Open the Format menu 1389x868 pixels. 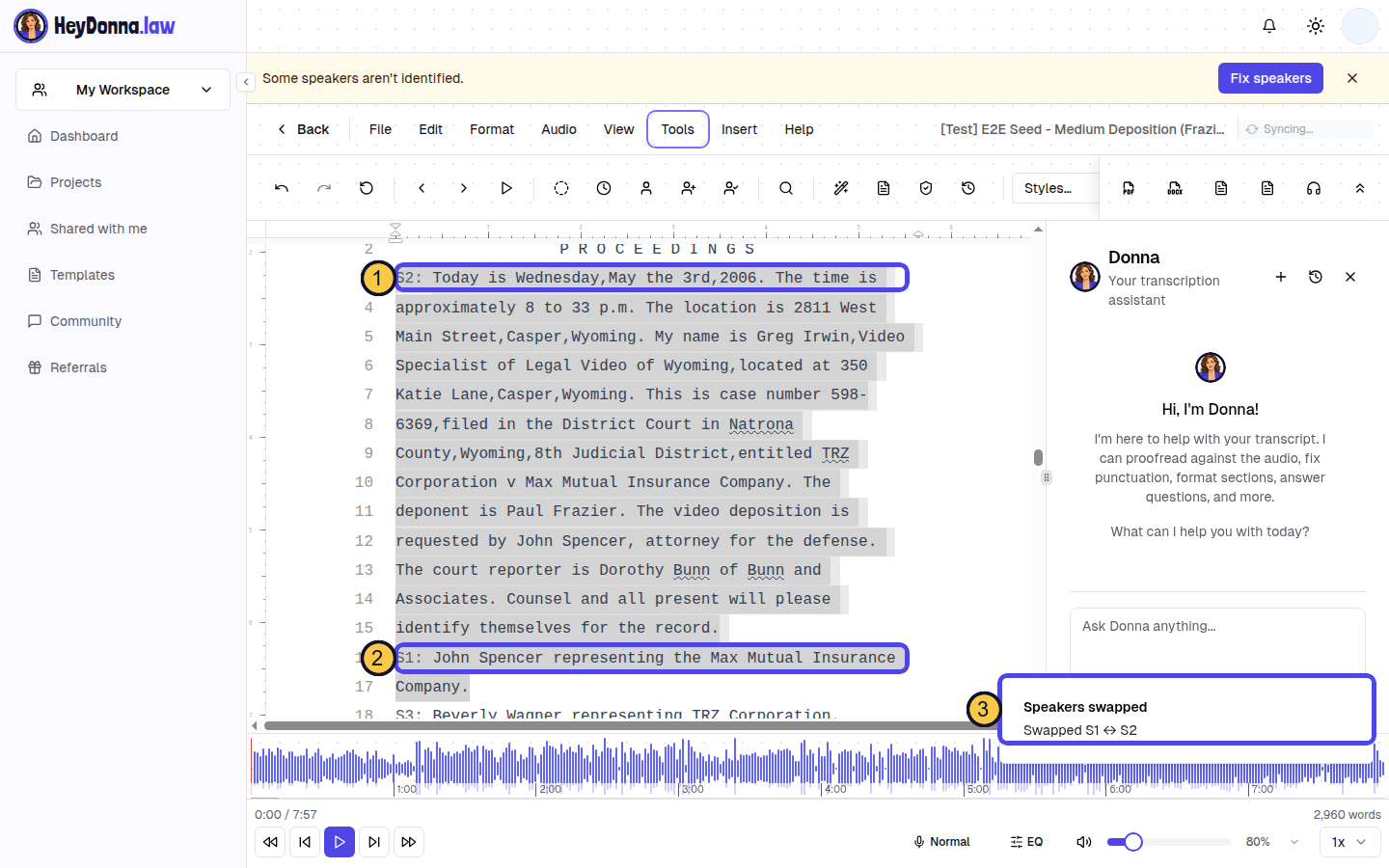(492, 129)
